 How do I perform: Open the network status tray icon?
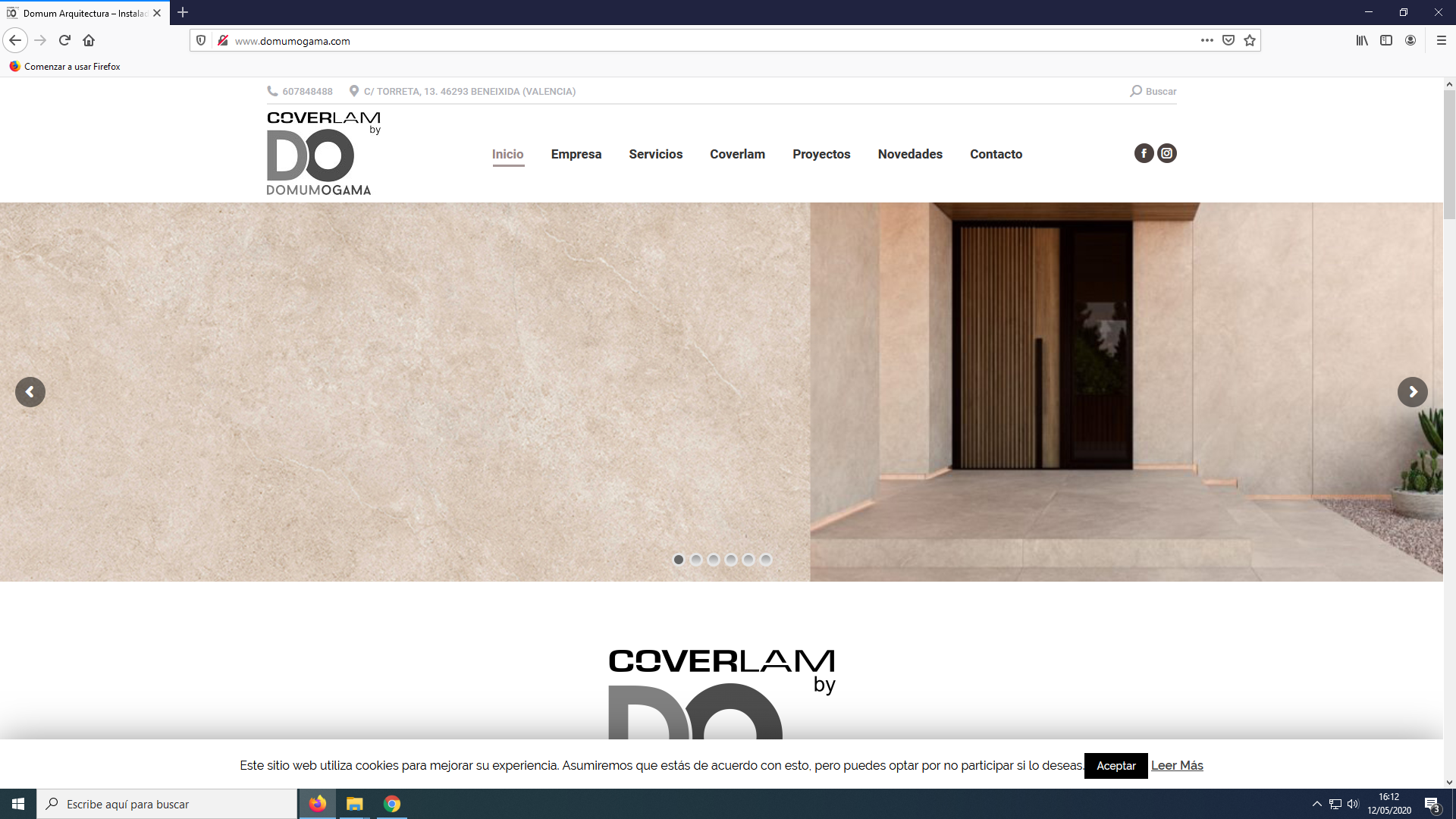[1335, 804]
